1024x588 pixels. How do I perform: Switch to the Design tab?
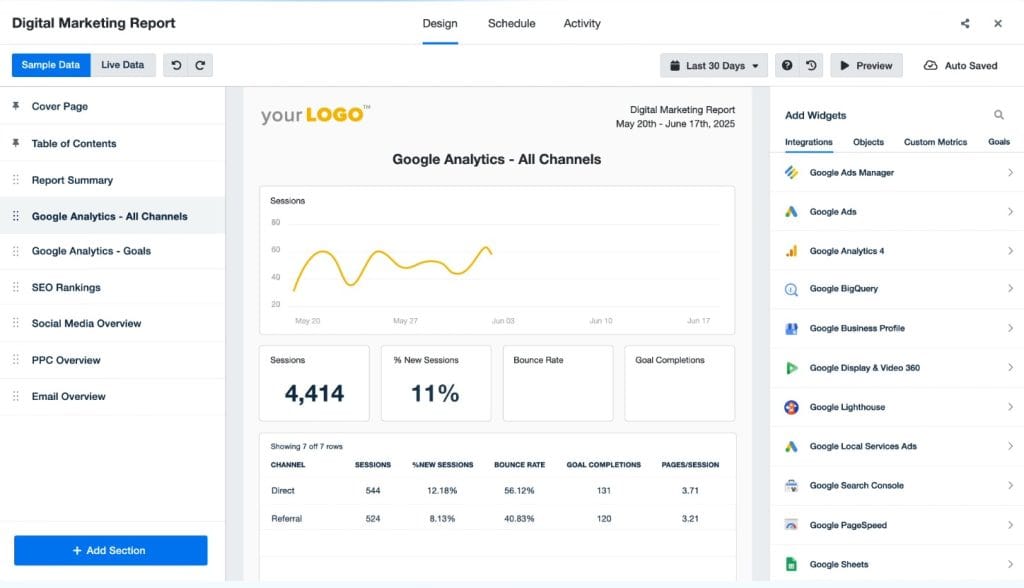(x=440, y=24)
